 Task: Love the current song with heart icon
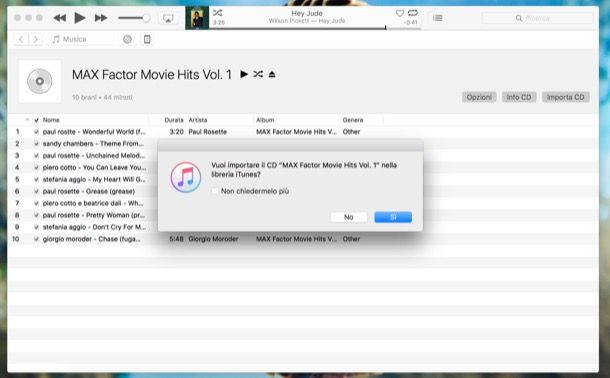click(x=400, y=13)
